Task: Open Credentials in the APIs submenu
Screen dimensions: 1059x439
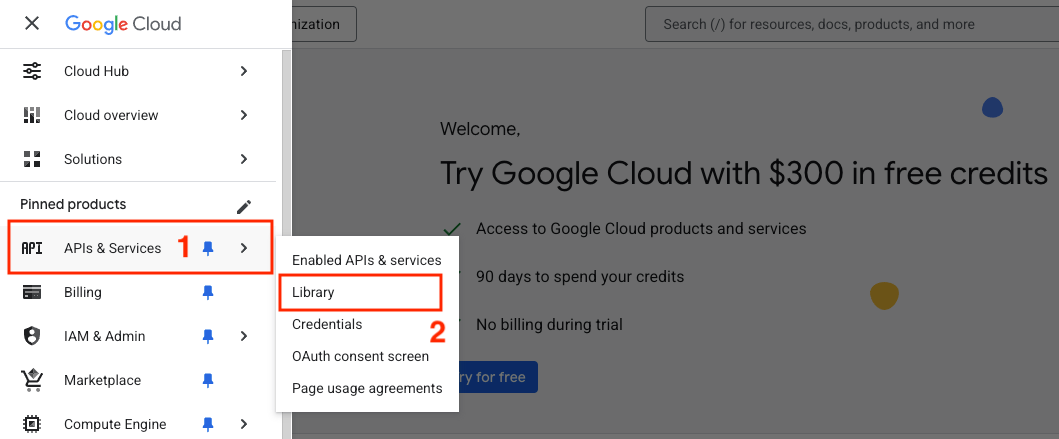Action: 327,324
